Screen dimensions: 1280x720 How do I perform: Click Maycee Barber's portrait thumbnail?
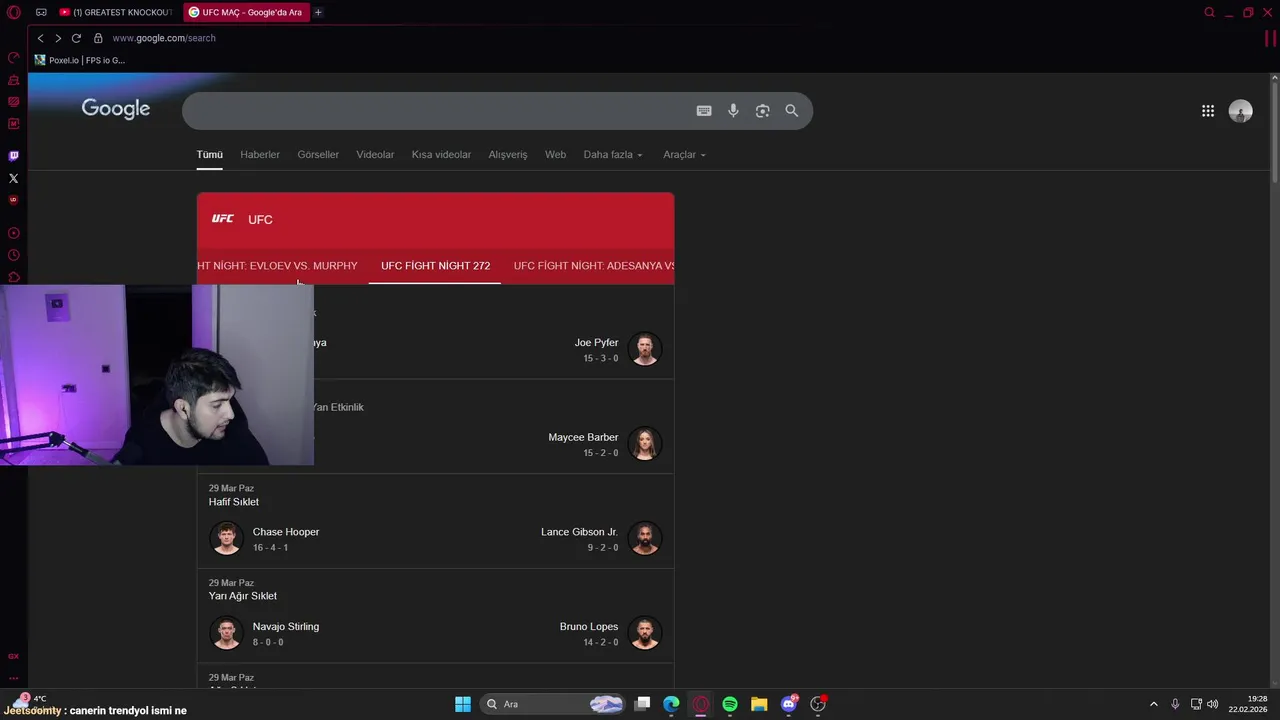pyautogui.click(x=645, y=444)
